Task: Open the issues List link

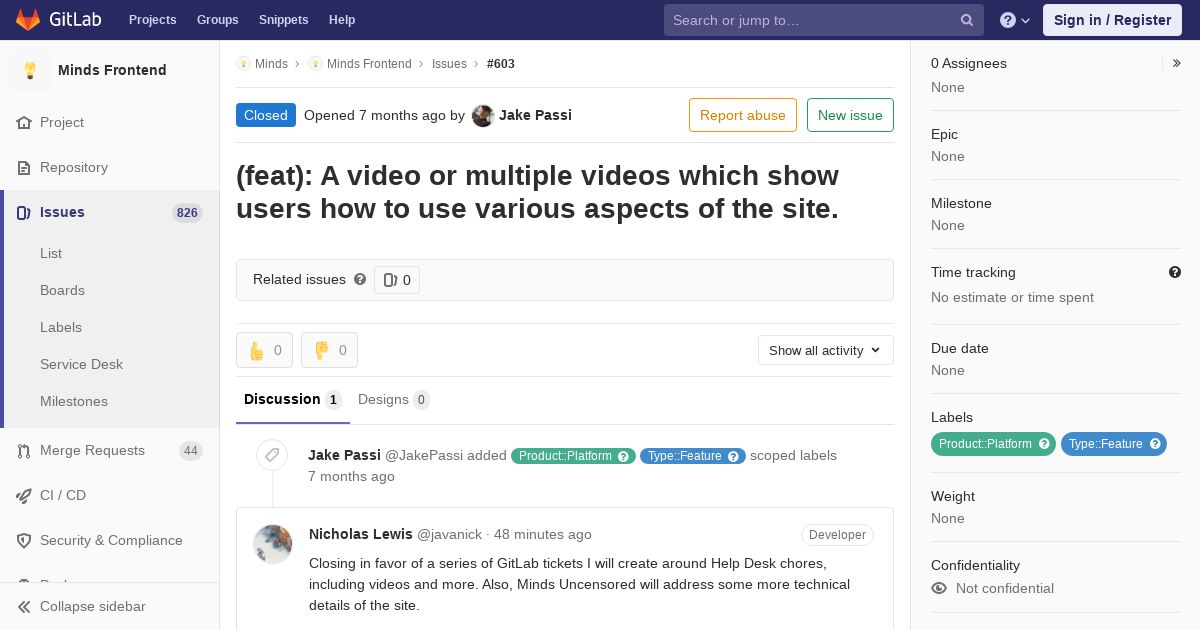Action: click(51, 253)
